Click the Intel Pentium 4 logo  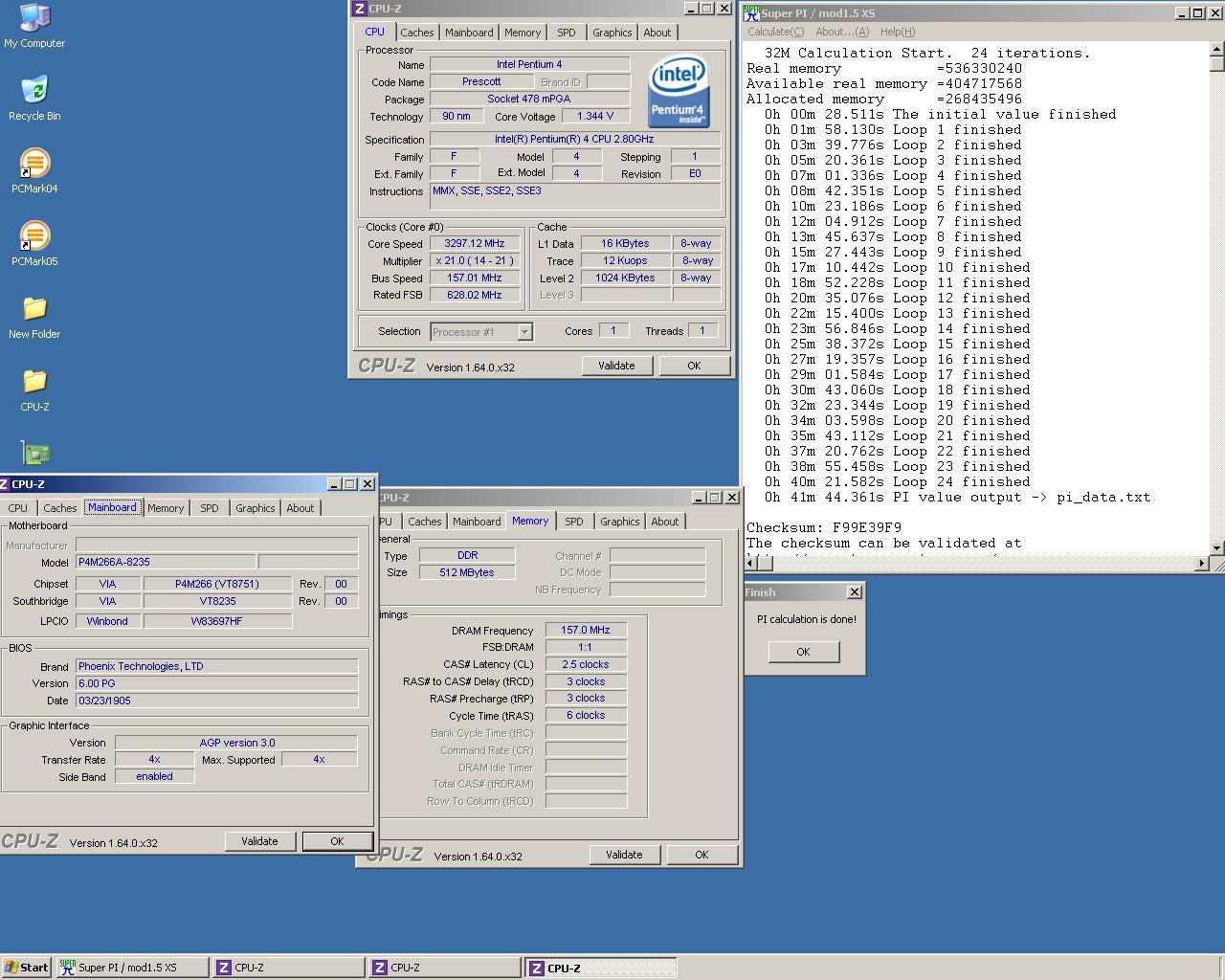678,91
